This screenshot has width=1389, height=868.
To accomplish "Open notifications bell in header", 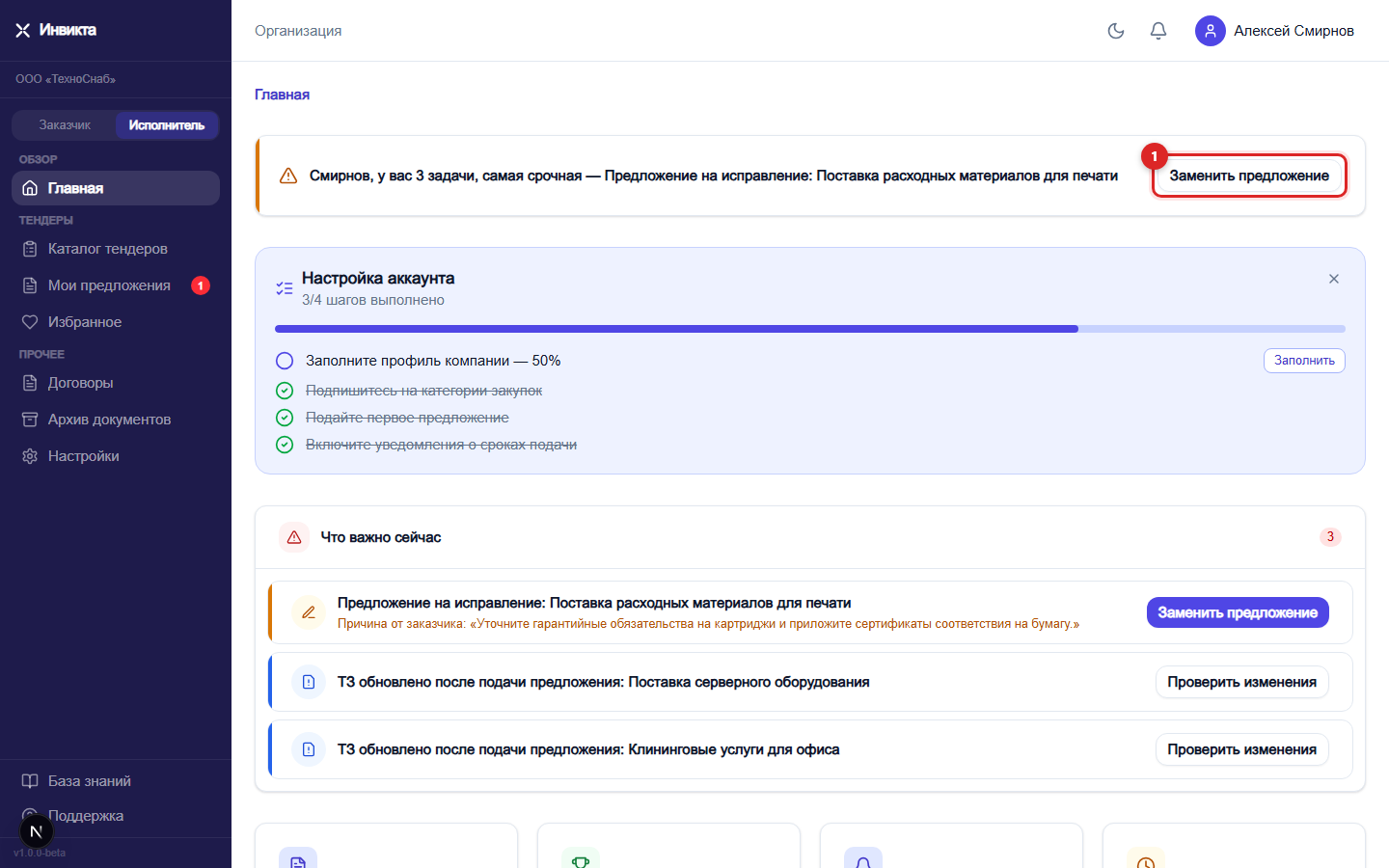I will pyautogui.click(x=1158, y=31).
